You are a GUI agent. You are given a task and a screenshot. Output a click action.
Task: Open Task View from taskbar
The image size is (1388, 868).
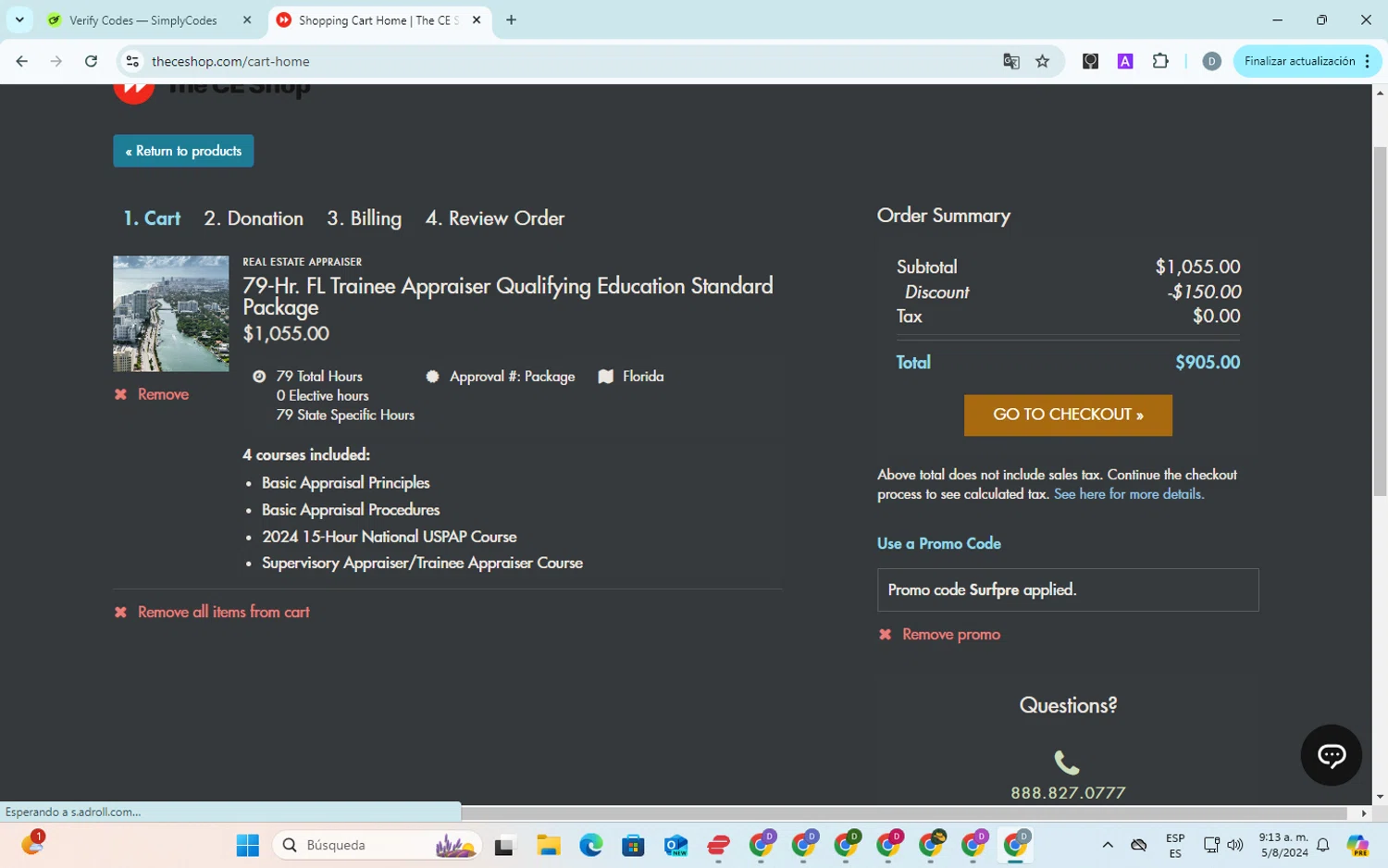pos(504,845)
